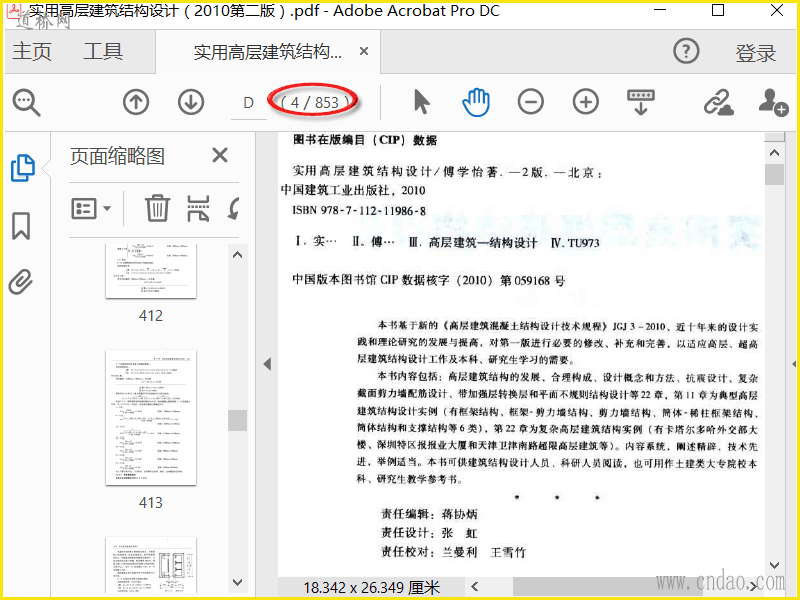Select page 412 thumbnail
Viewport: 800px width, 600px height.
coord(151,271)
